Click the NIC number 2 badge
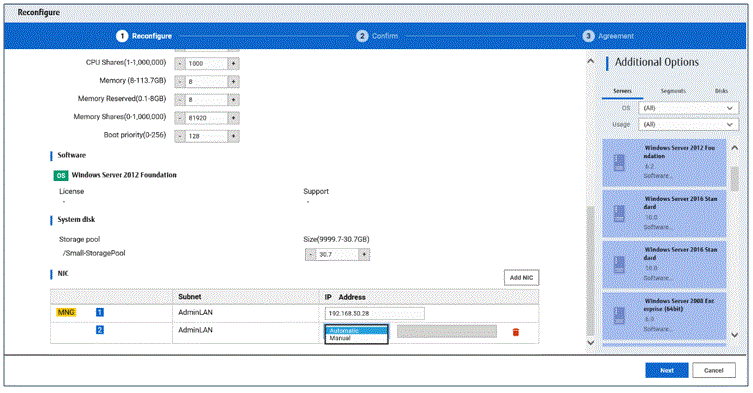This screenshot has width=753, height=393. [x=100, y=330]
